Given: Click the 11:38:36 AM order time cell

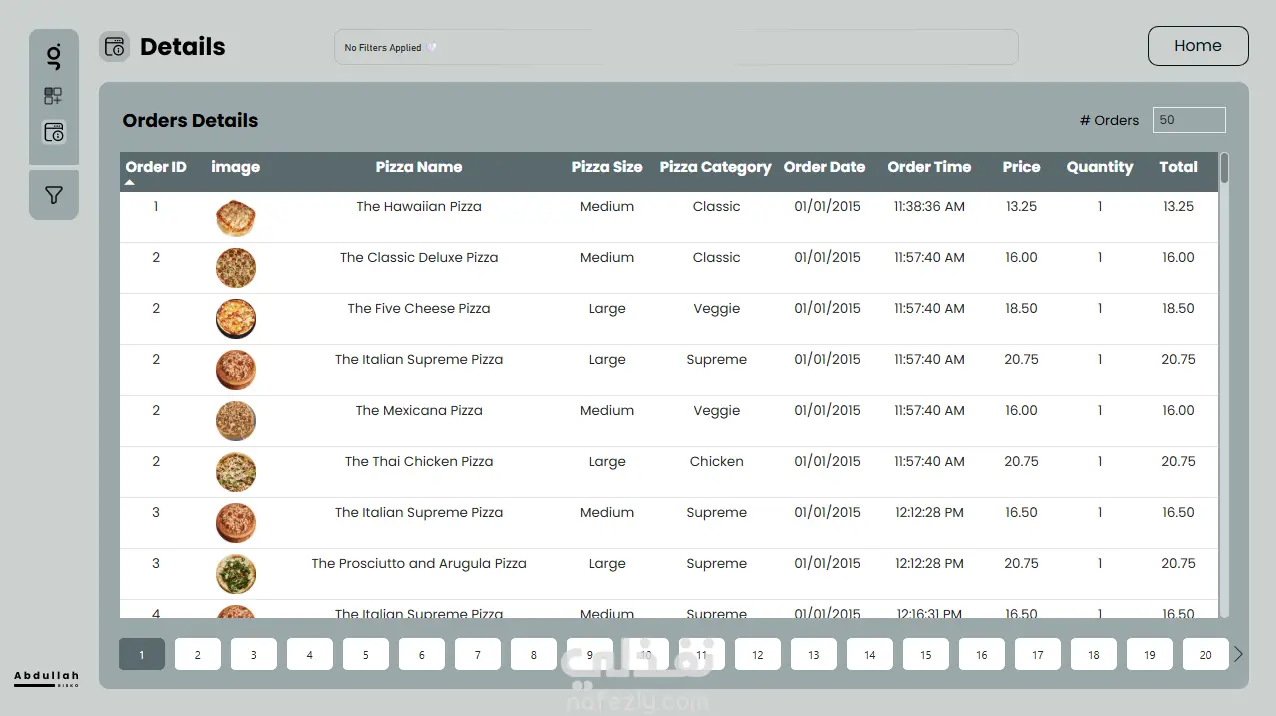Looking at the screenshot, I should pyautogui.click(x=930, y=207).
